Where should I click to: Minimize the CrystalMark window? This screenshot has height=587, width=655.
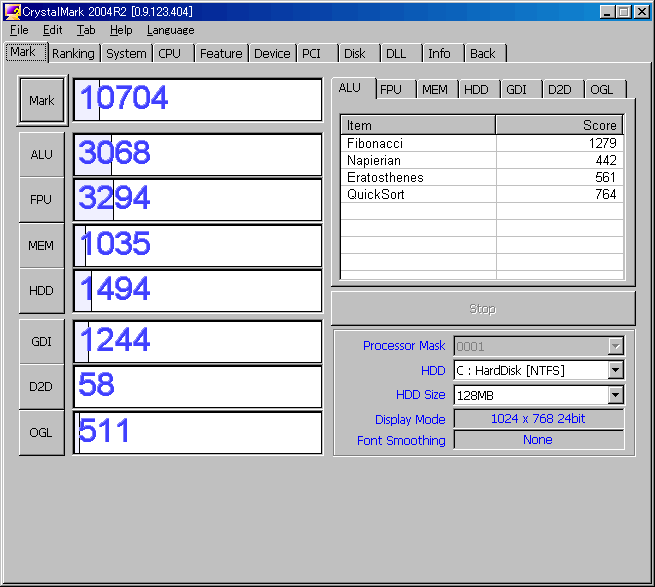607,12
